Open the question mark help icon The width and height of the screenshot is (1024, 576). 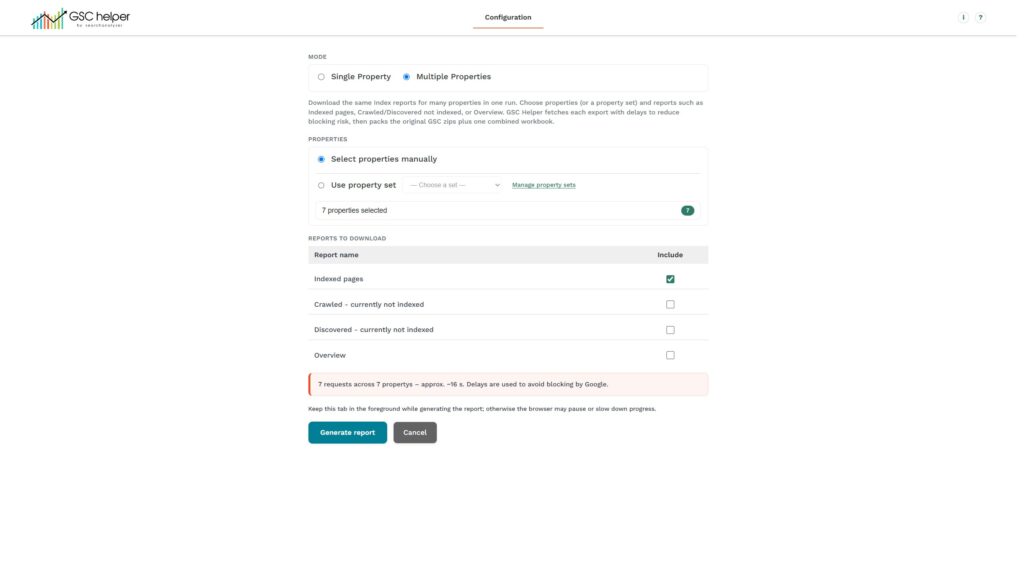click(x=980, y=18)
